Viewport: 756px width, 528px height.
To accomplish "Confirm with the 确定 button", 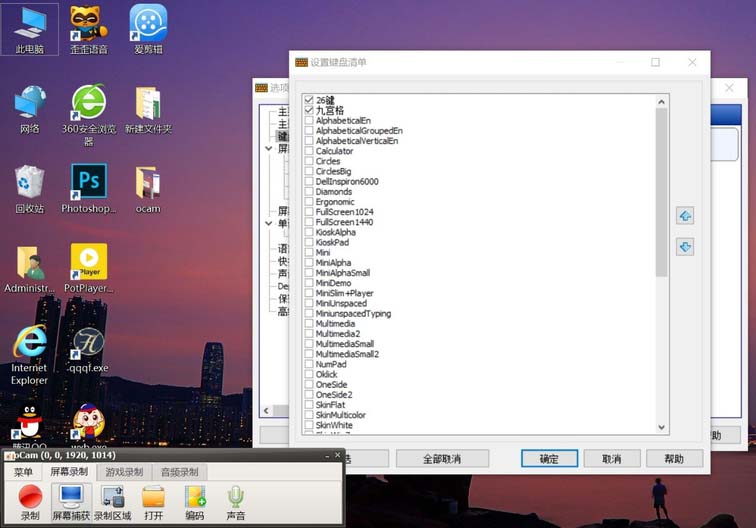I will pos(549,459).
